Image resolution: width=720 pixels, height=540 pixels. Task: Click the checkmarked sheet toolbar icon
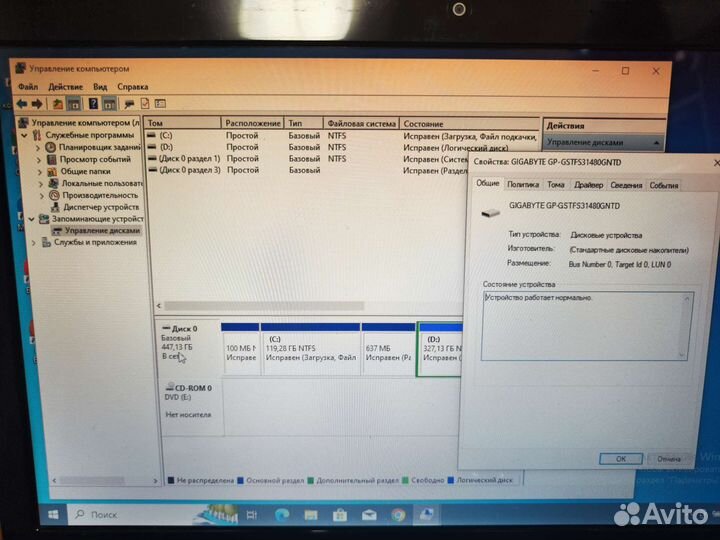[x=145, y=104]
